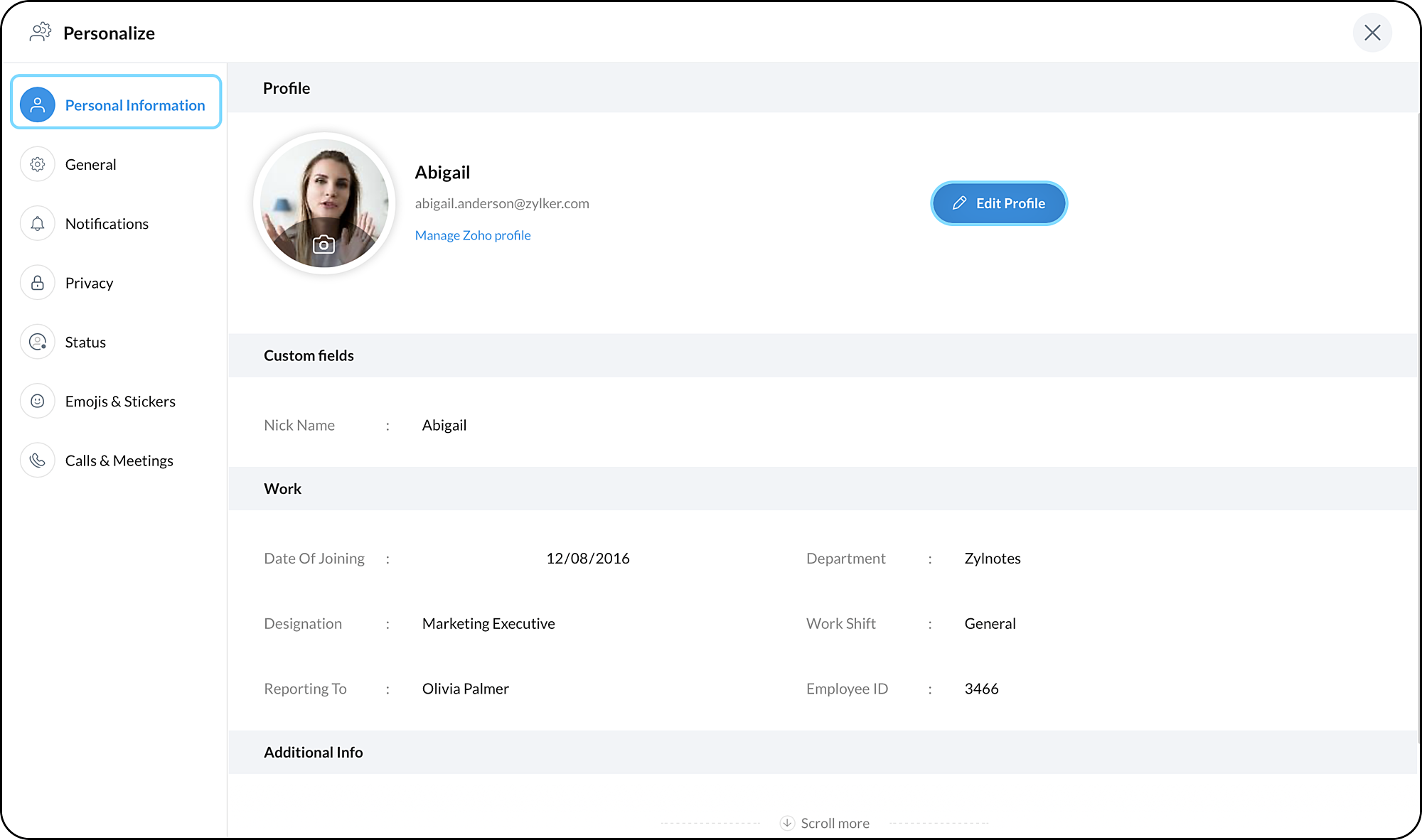
Task: Click the Scroll more indicator
Action: [x=825, y=823]
